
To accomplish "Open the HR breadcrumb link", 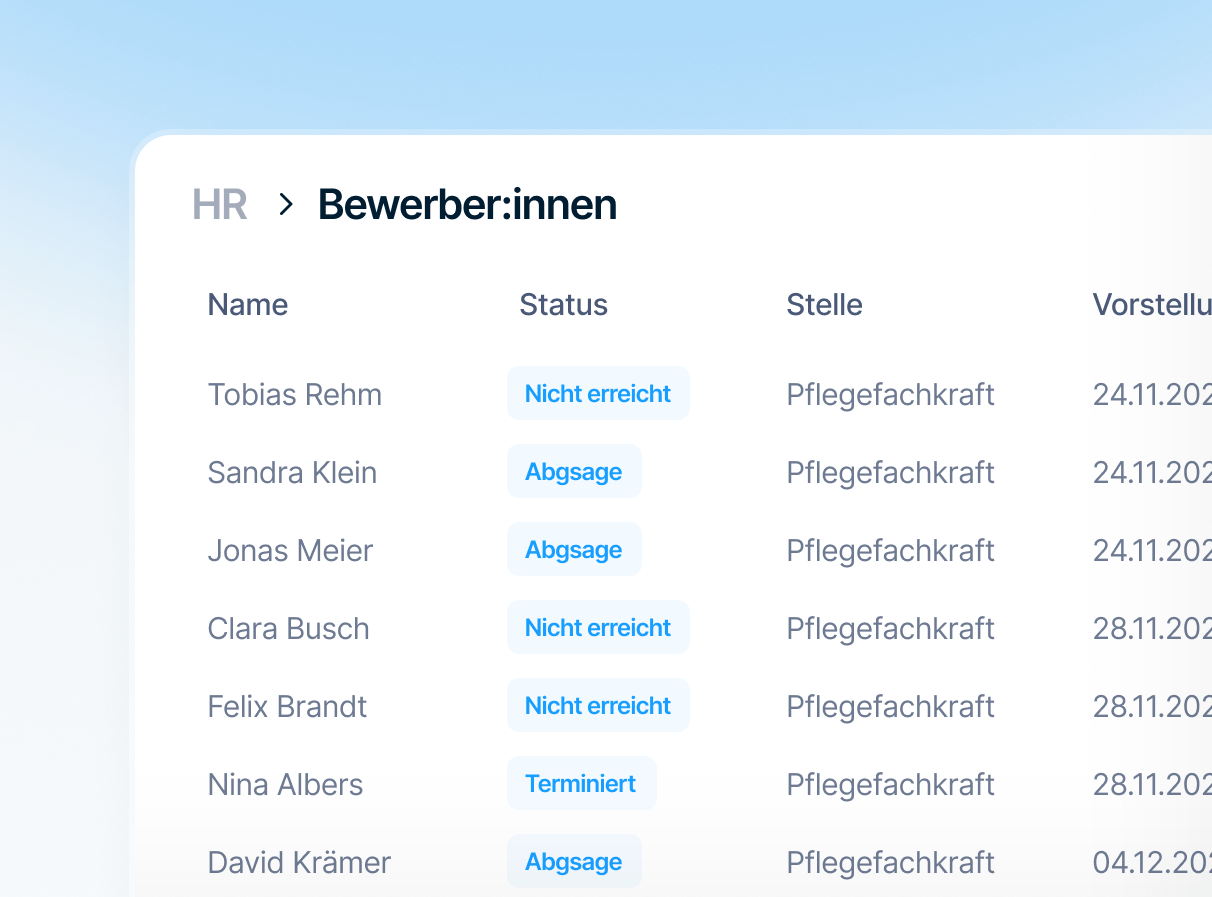I will [220, 204].
